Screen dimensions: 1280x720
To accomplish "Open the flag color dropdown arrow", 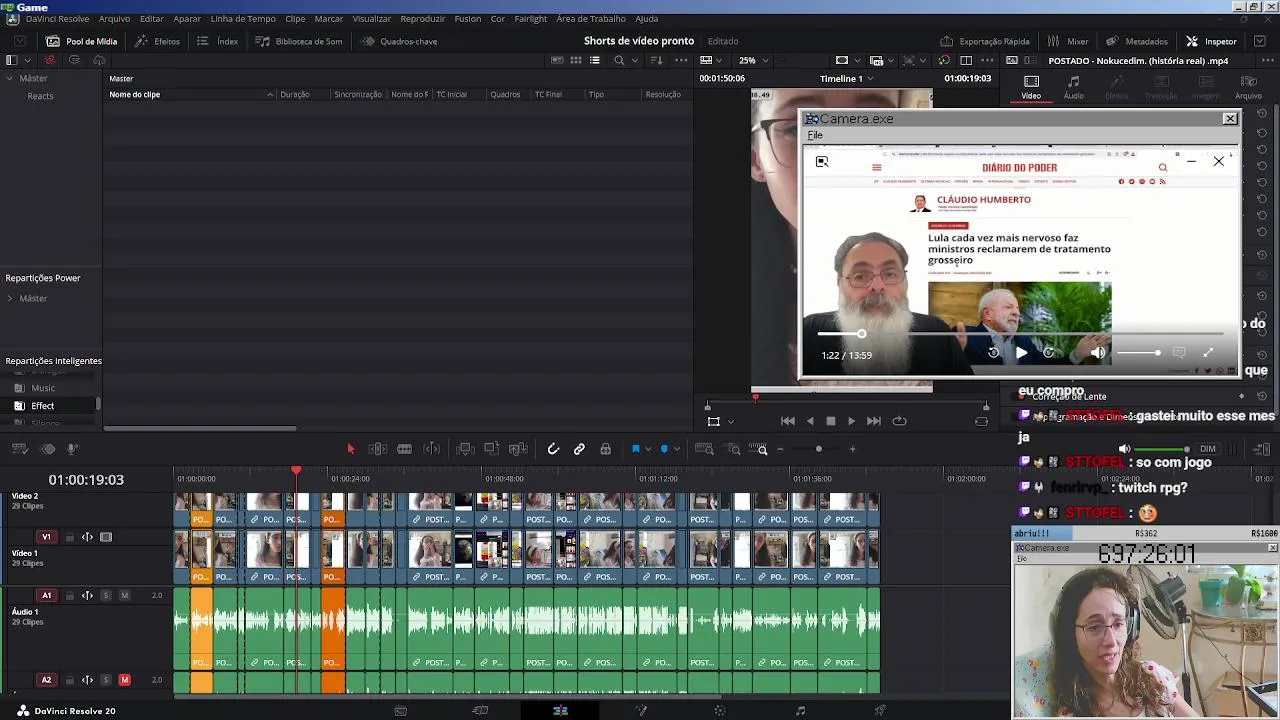I will pos(648,450).
